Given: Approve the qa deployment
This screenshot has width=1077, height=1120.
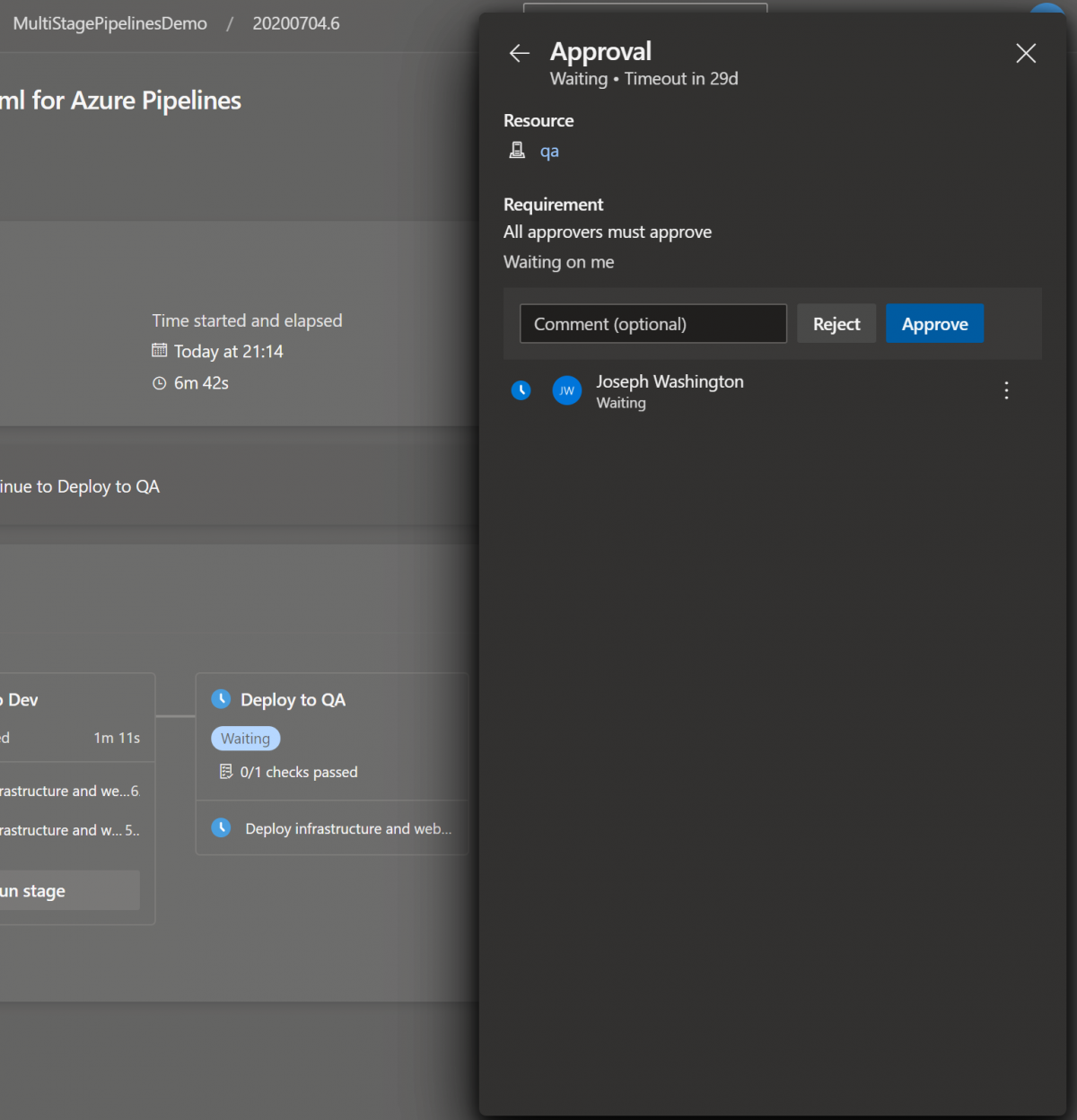Looking at the screenshot, I should (x=934, y=323).
